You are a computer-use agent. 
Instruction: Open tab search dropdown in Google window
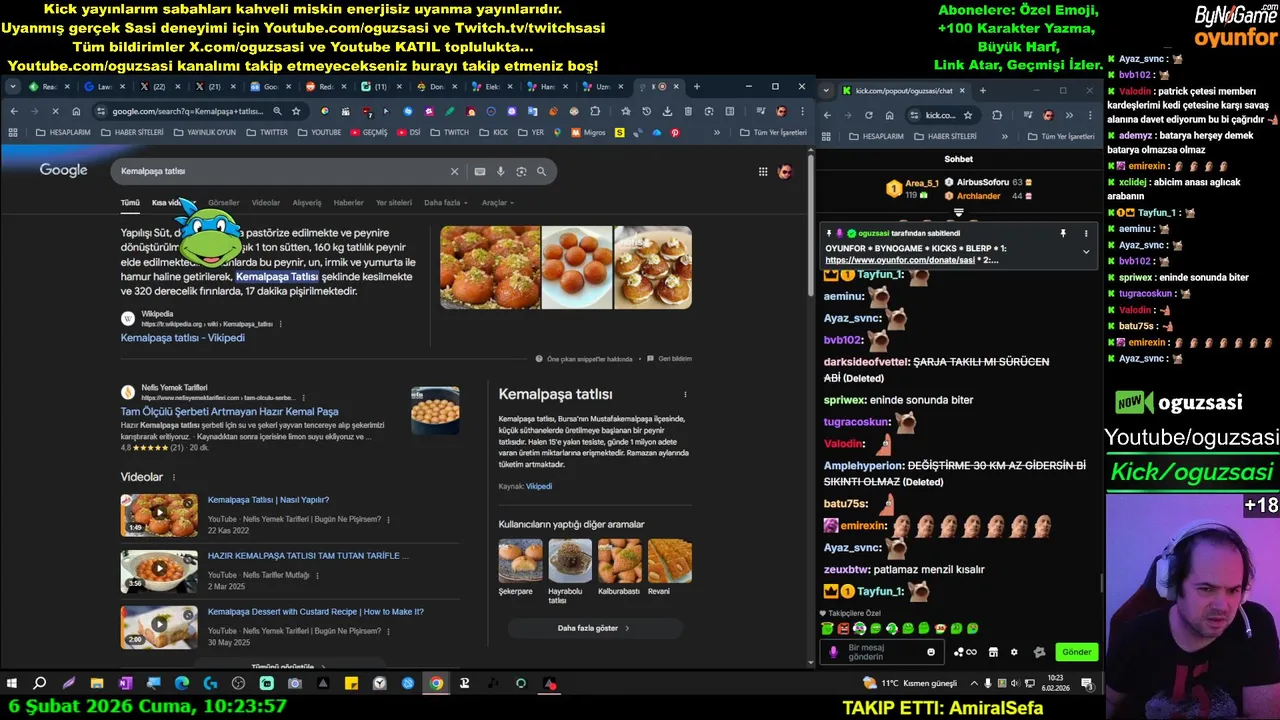tap(12, 87)
